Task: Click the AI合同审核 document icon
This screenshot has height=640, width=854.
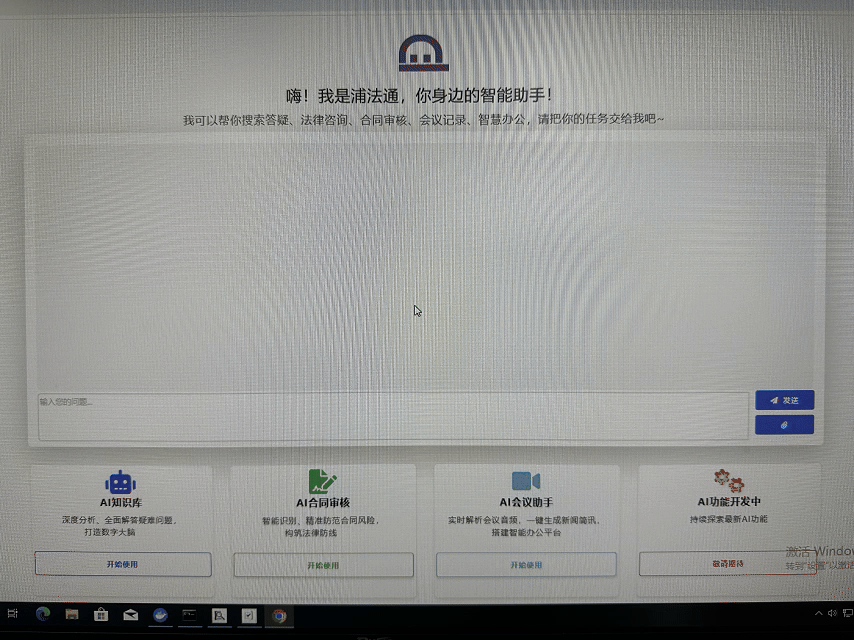Action: pyautogui.click(x=322, y=480)
